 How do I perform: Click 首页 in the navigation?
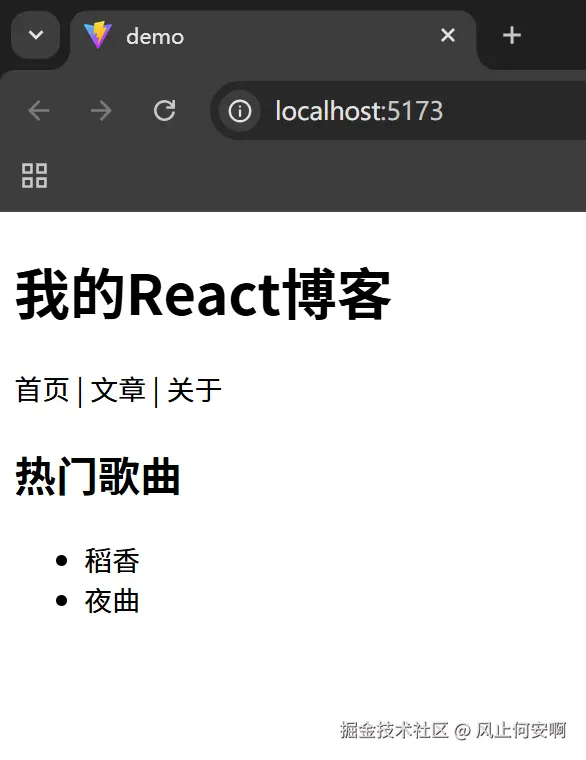point(42,391)
